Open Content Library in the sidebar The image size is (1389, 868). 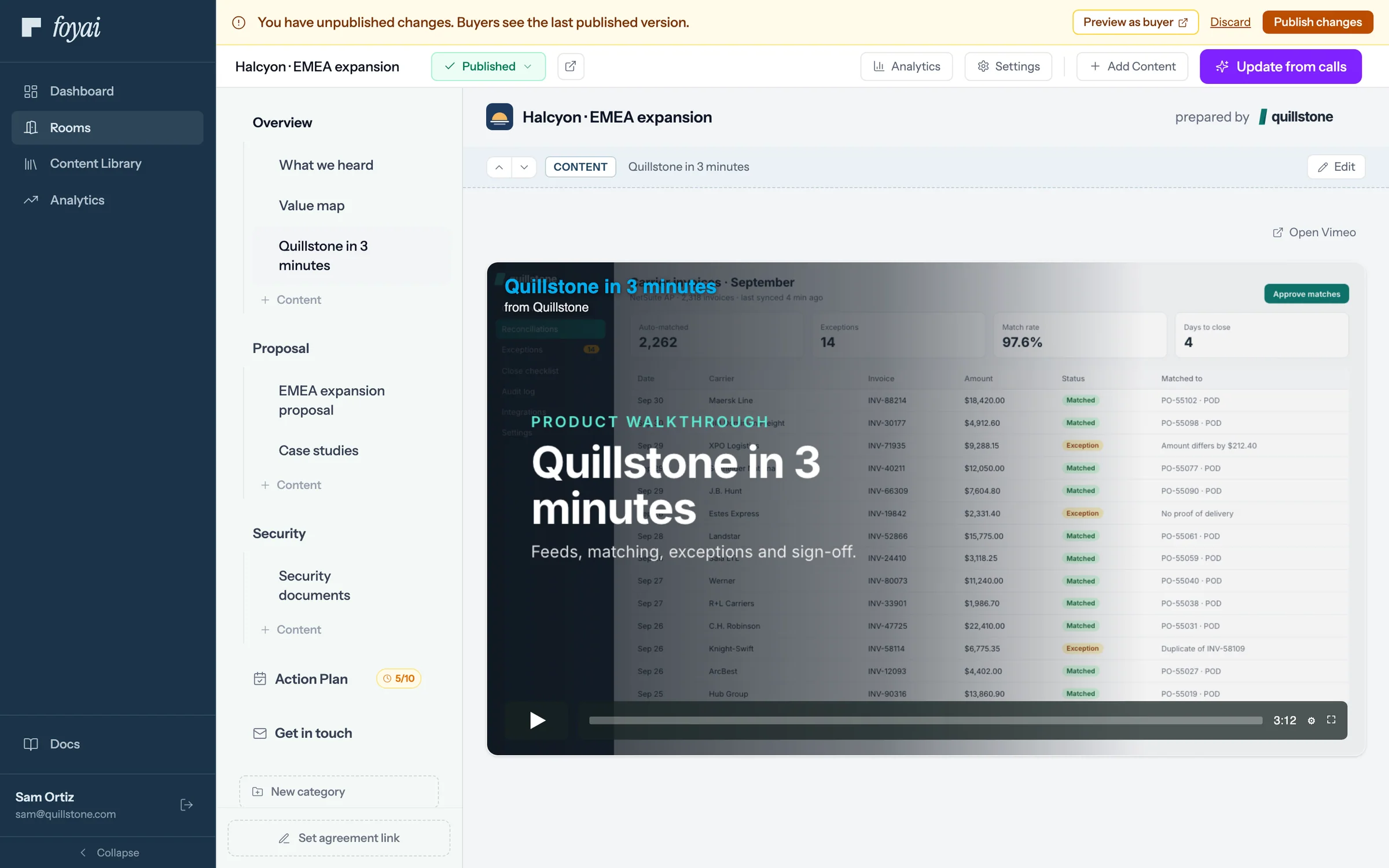tap(107, 164)
